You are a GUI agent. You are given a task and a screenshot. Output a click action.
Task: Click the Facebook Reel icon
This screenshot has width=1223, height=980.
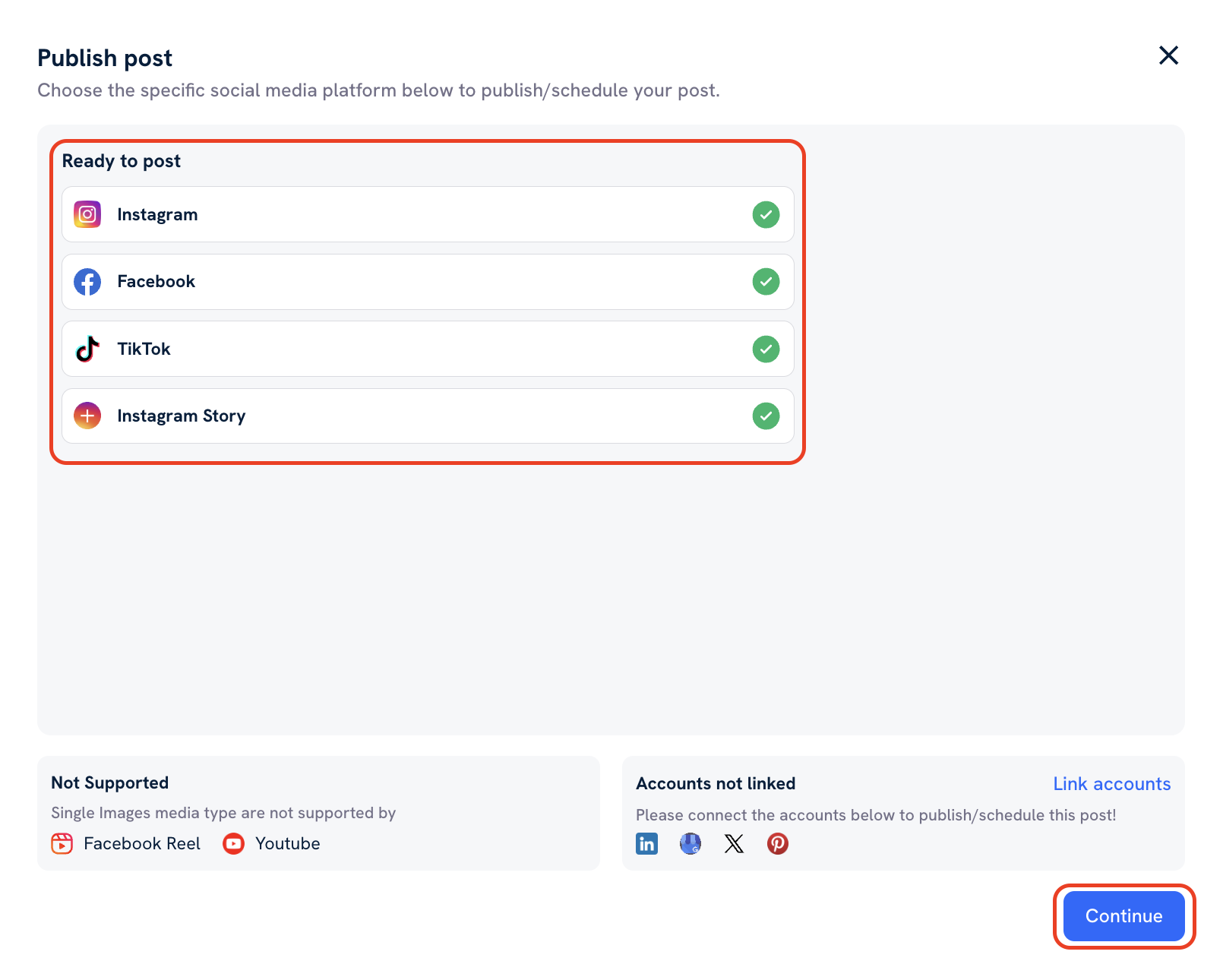point(62,844)
